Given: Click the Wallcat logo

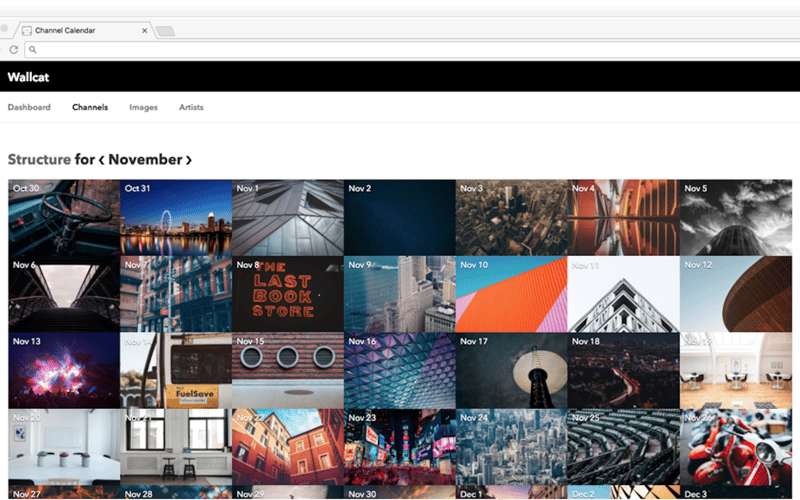Looking at the screenshot, I should [x=28, y=77].
